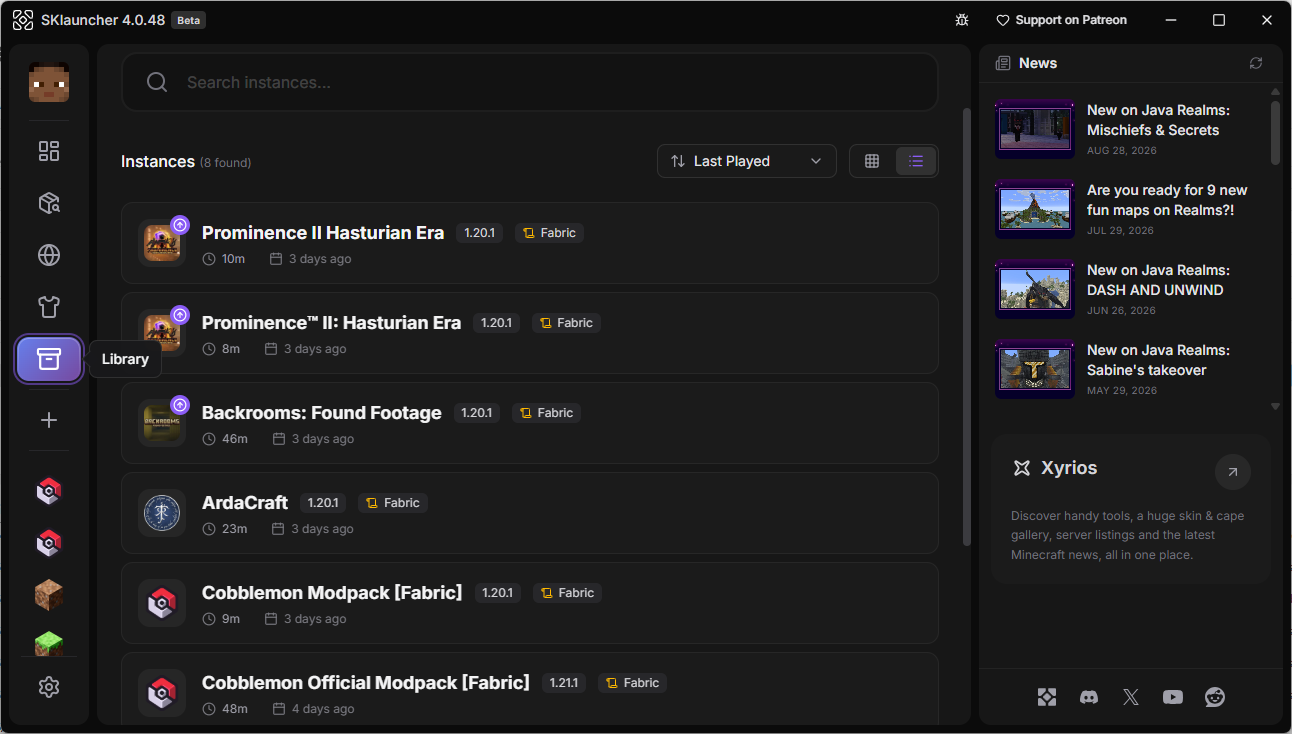1292x734 pixels.
Task: Open the settings gear in the sidebar
Action: click(x=49, y=687)
